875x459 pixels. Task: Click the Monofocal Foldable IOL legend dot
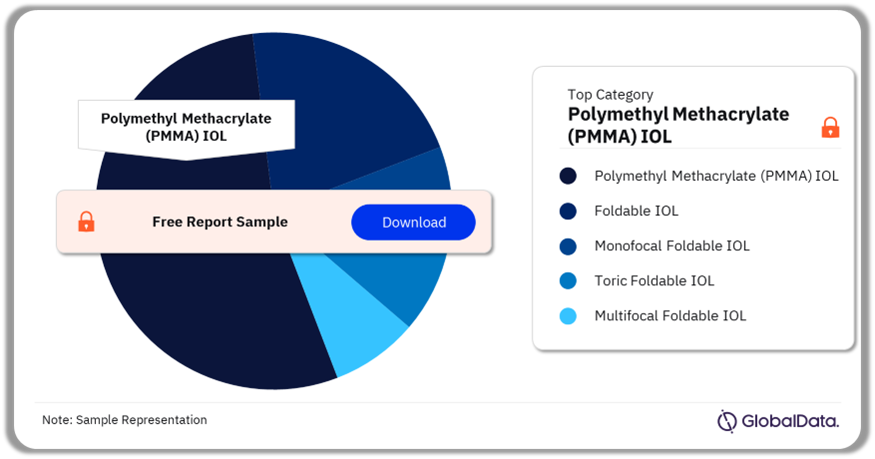click(x=568, y=246)
